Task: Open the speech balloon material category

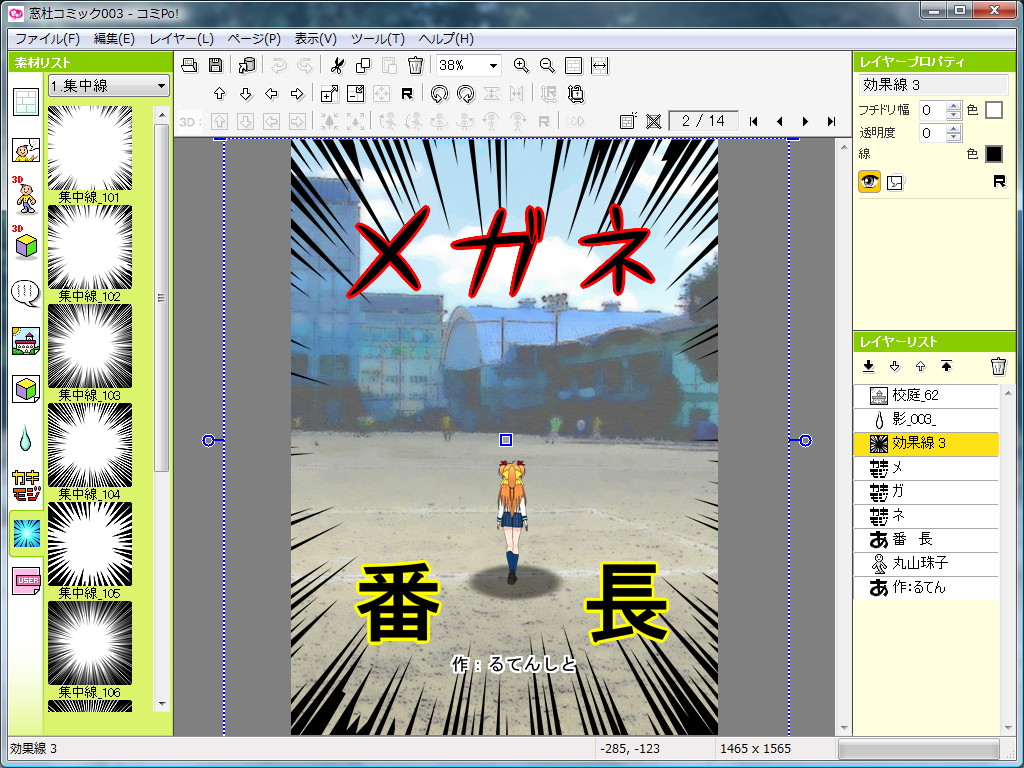Action: (26, 294)
